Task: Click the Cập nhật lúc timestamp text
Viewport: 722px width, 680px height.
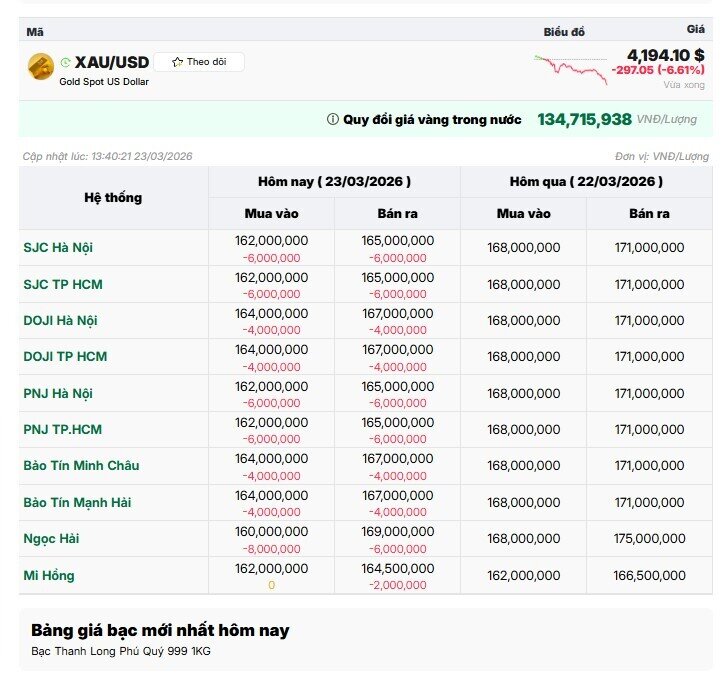Action: [x=107, y=156]
